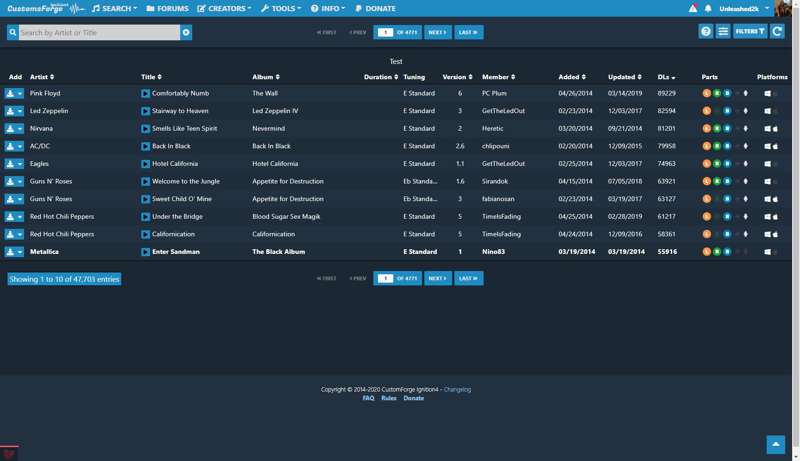The image size is (800, 461).
Task: Sort table by the Artist column
Action: [42, 77]
